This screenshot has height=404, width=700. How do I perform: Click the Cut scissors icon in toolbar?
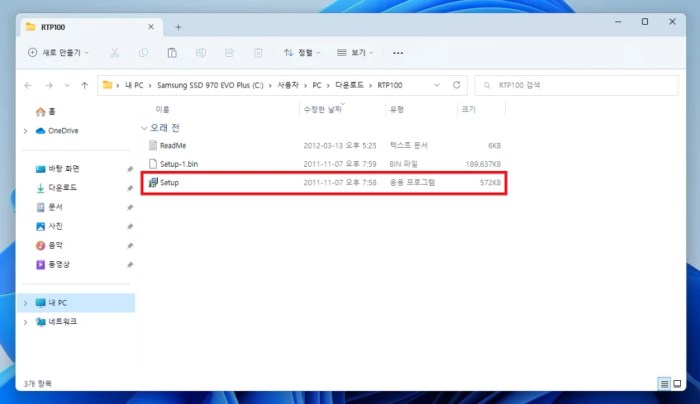[x=115, y=53]
